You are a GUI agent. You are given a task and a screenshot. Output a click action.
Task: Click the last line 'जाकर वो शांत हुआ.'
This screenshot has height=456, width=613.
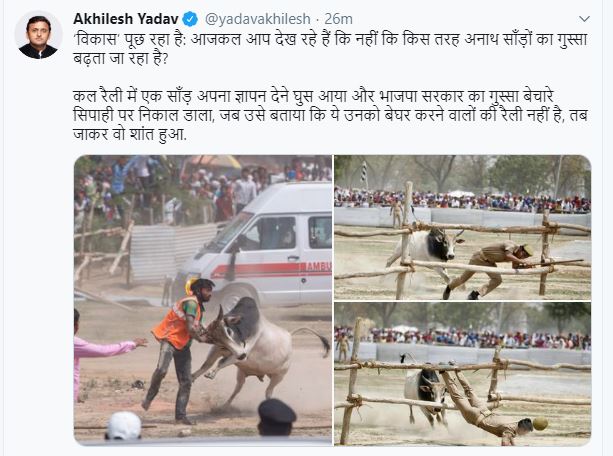click(x=130, y=134)
